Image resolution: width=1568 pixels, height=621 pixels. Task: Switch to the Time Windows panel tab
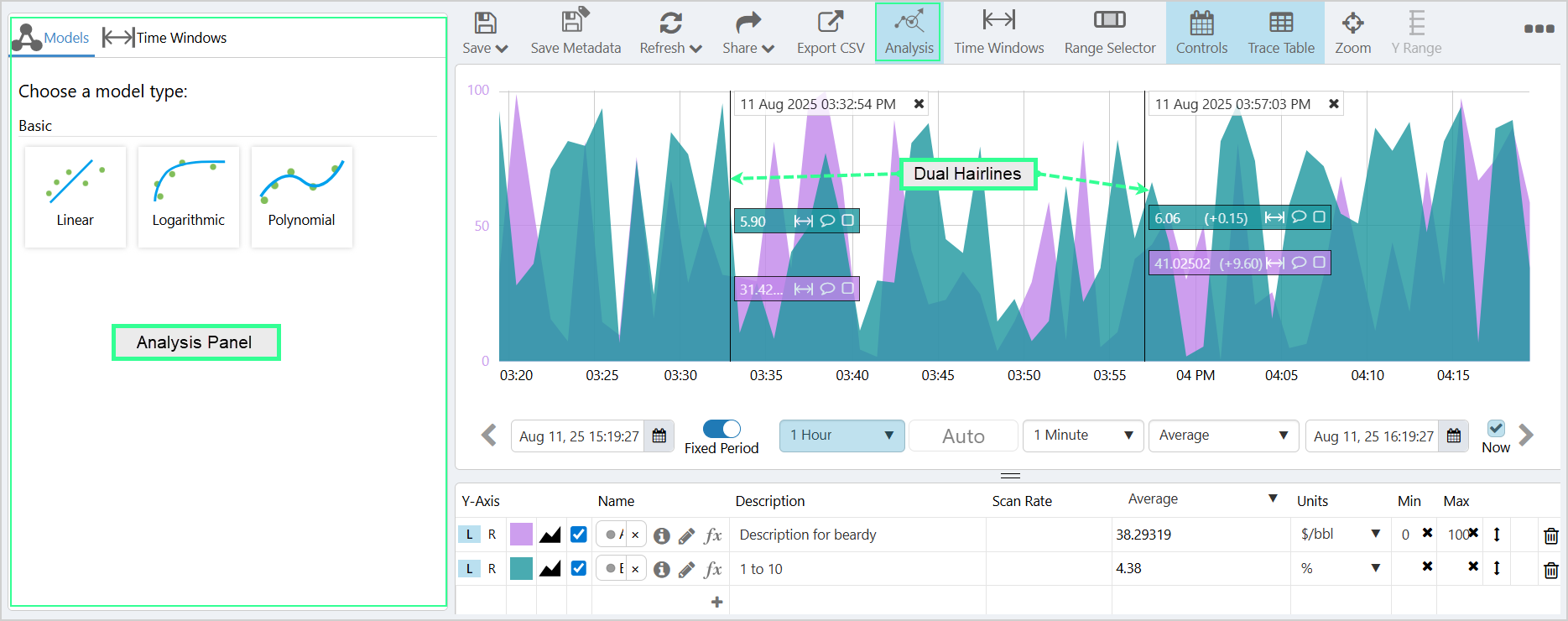pos(165,38)
